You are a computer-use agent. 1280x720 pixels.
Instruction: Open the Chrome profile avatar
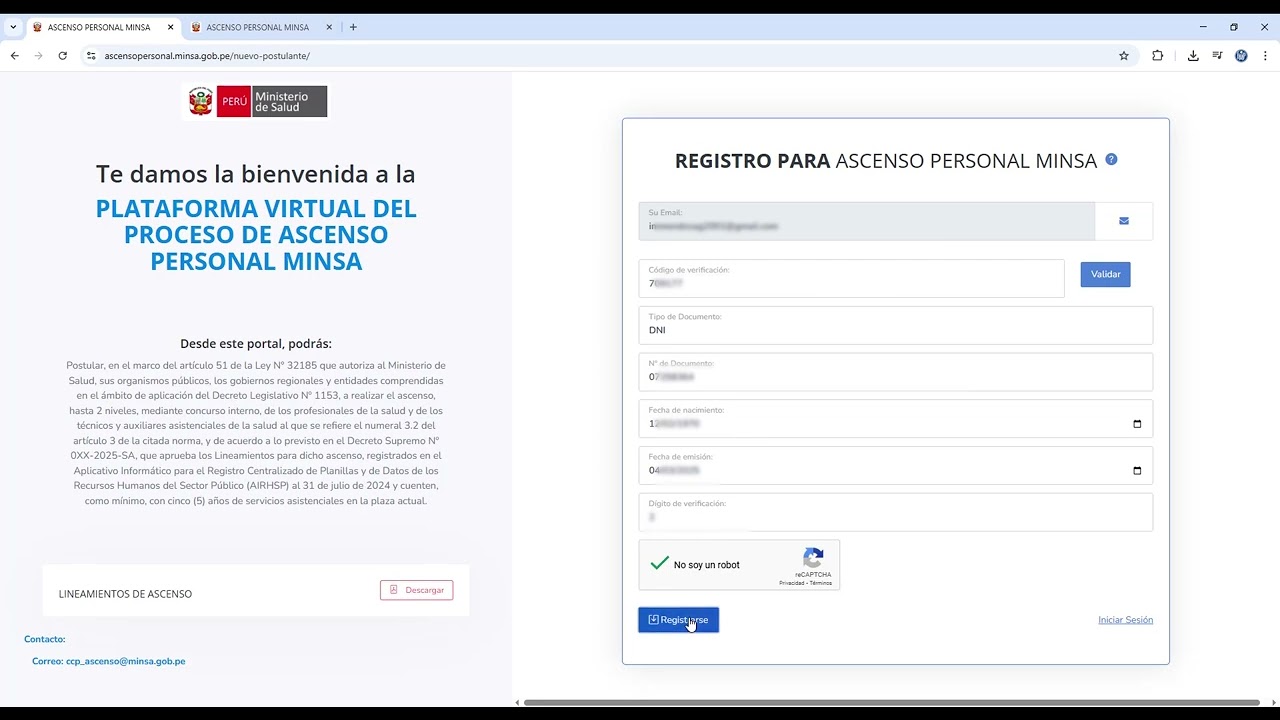(1241, 56)
